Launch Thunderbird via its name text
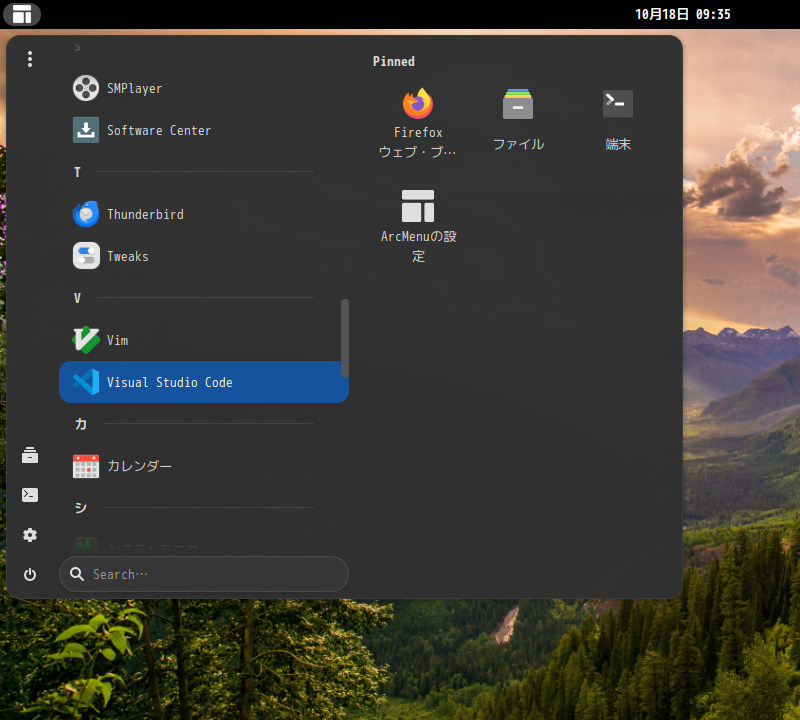This screenshot has width=800, height=720. tap(145, 214)
